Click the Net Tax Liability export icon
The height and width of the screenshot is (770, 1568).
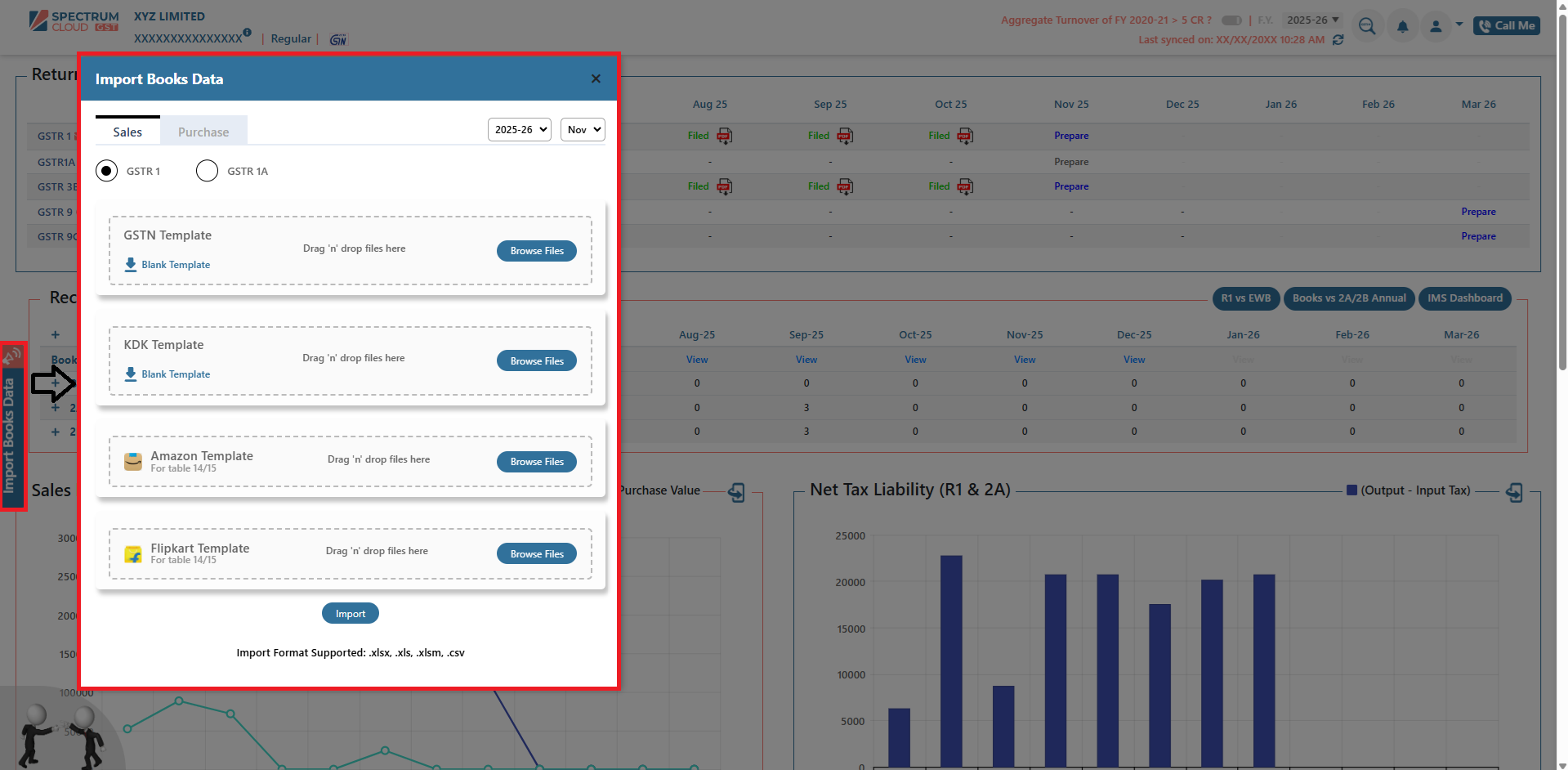coord(1514,492)
